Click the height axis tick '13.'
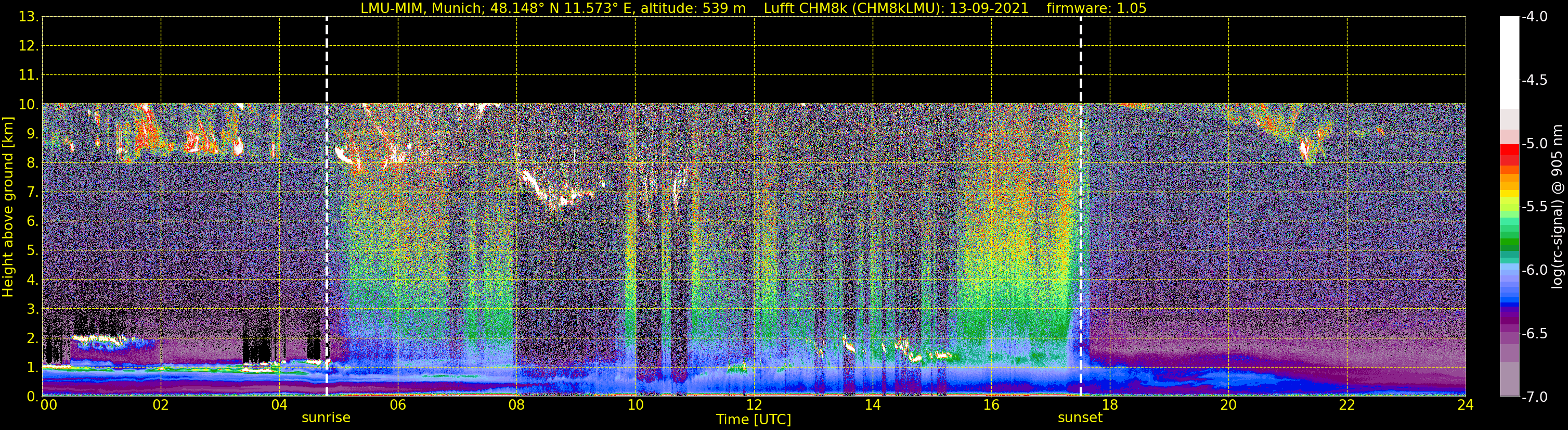 29,17
